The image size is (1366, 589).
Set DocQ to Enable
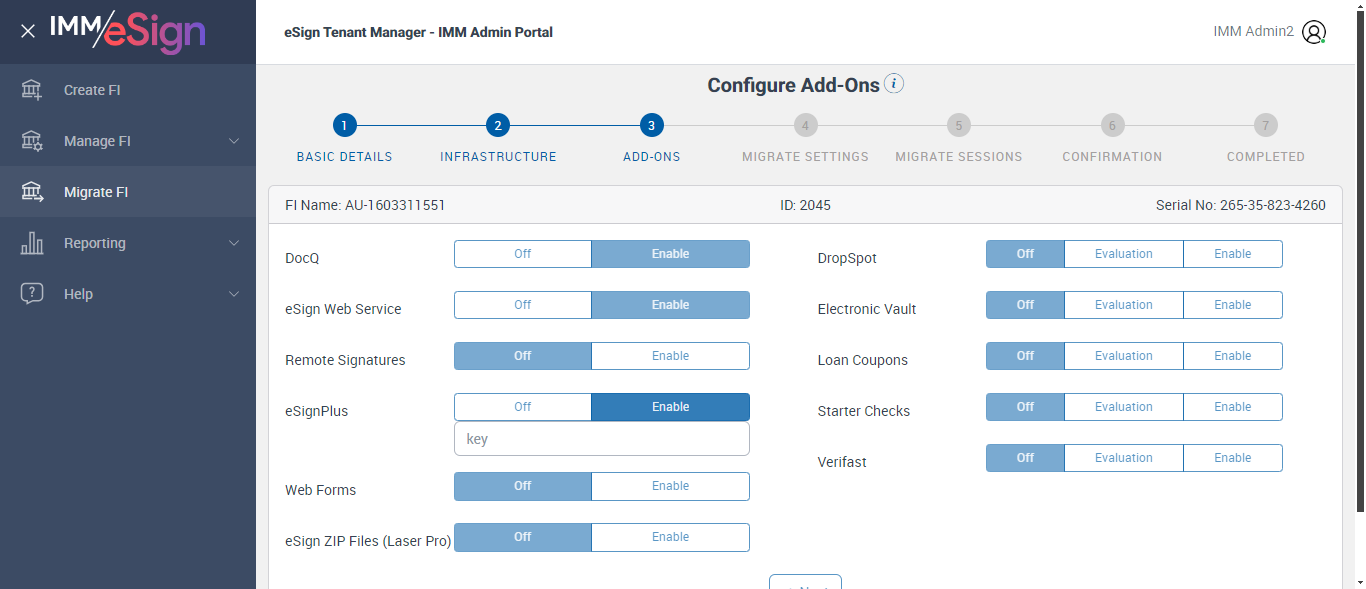(670, 254)
